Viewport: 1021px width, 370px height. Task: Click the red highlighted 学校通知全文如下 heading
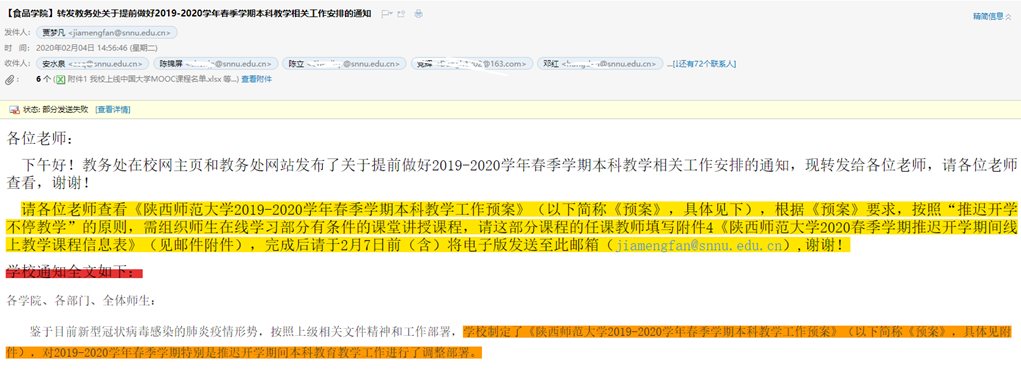click(73, 273)
